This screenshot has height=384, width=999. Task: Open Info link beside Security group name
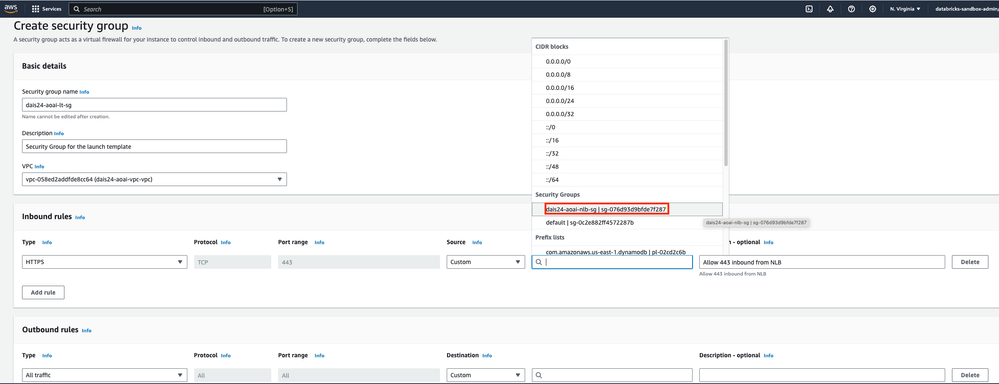(84, 92)
